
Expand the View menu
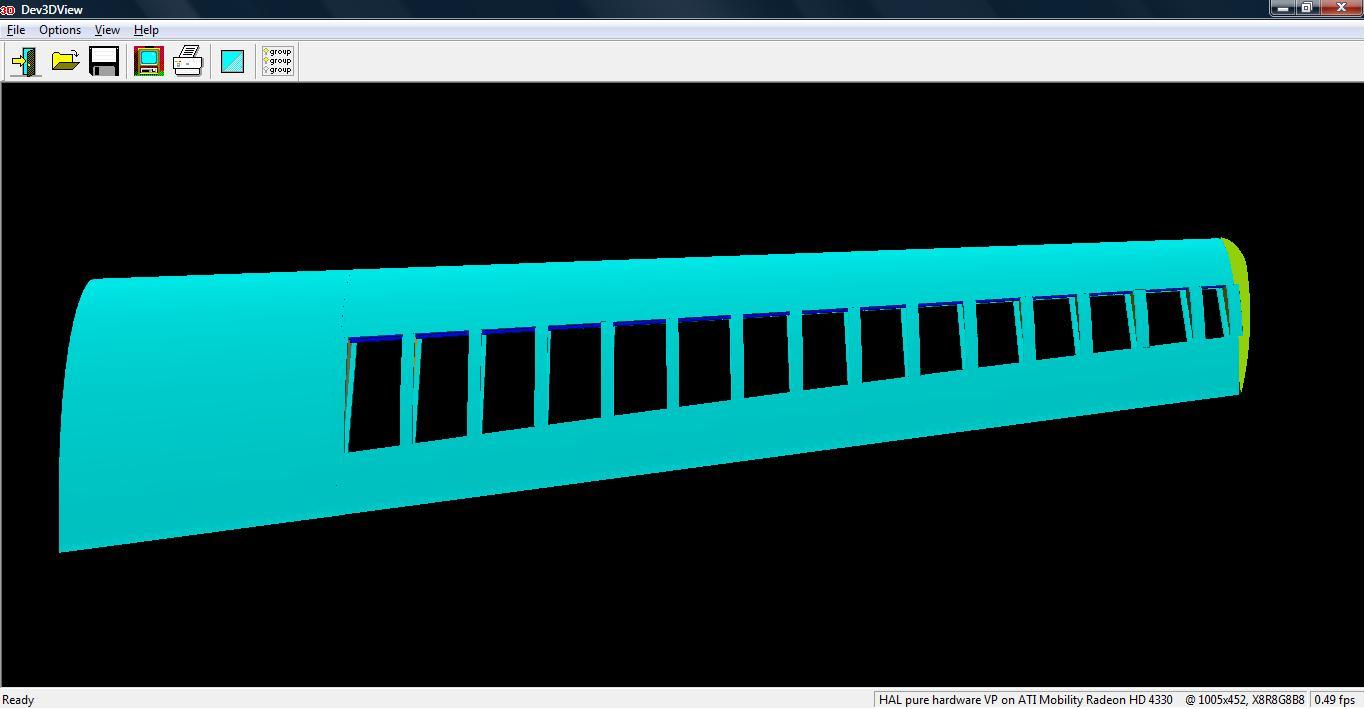tap(107, 30)
